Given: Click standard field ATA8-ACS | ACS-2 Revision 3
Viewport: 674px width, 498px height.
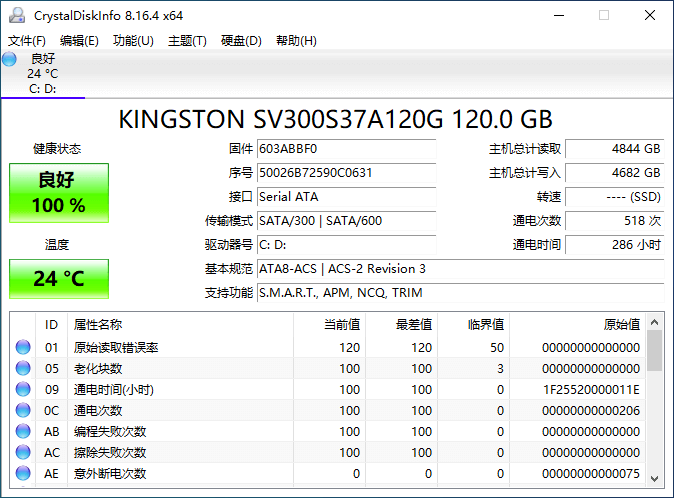Looking at the screenshot, I should click(x=461, y=269).
